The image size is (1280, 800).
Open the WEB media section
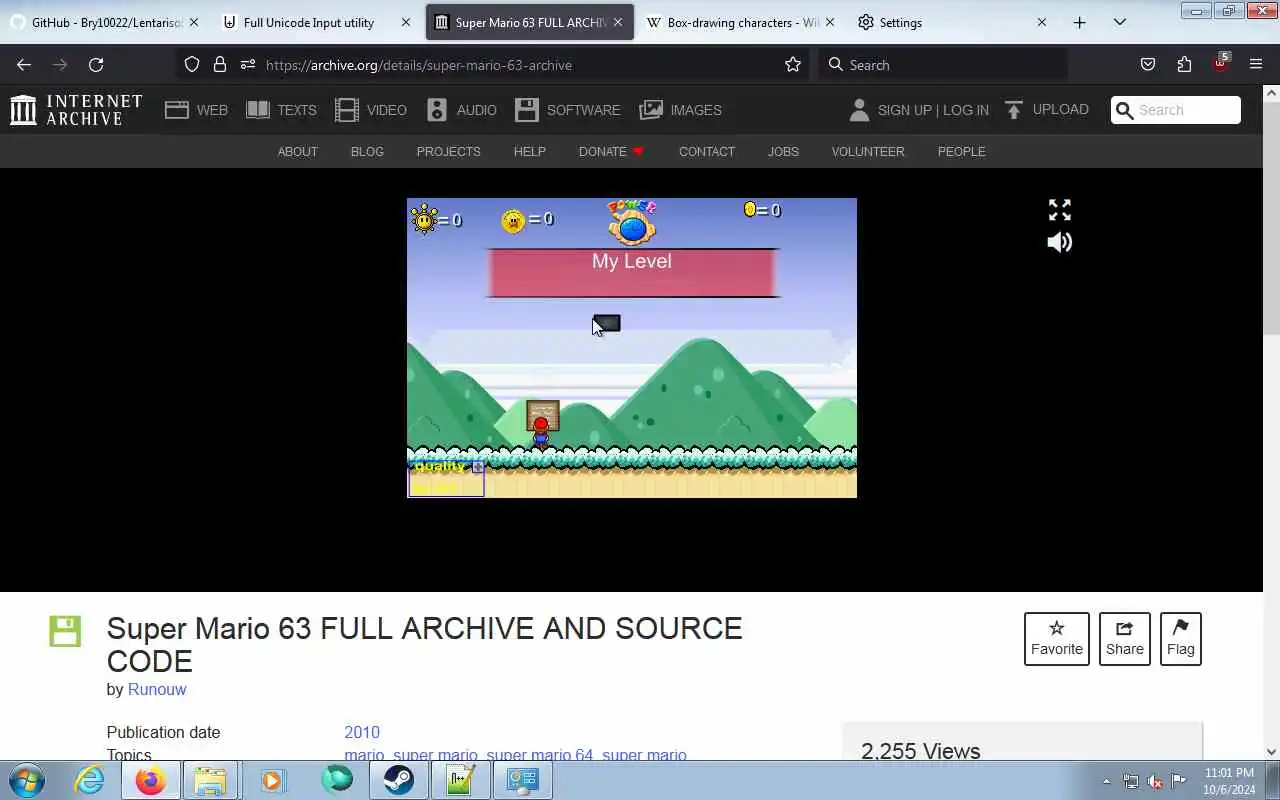pyautogui.click(x=197, y=110)
